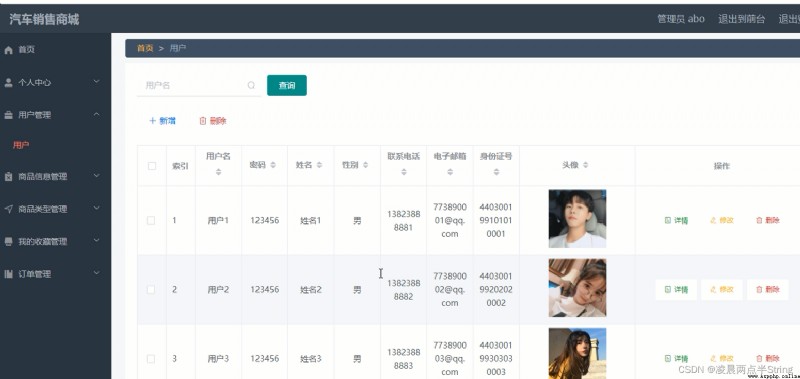Click the cell 姓名1
This screenshot has height=379, width=800.
point(311,221)
